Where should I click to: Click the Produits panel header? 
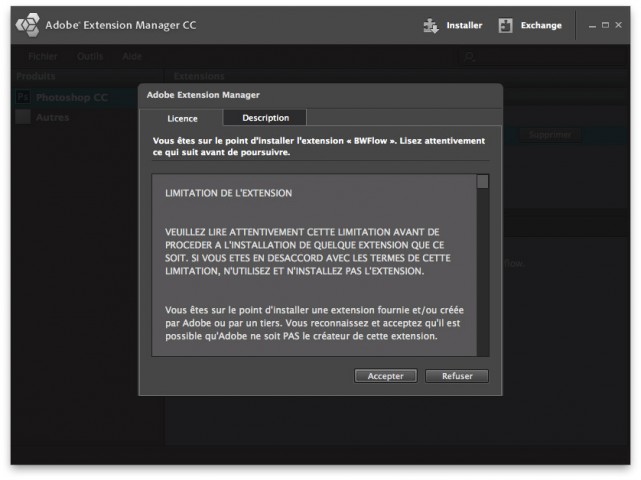(36, 76)
